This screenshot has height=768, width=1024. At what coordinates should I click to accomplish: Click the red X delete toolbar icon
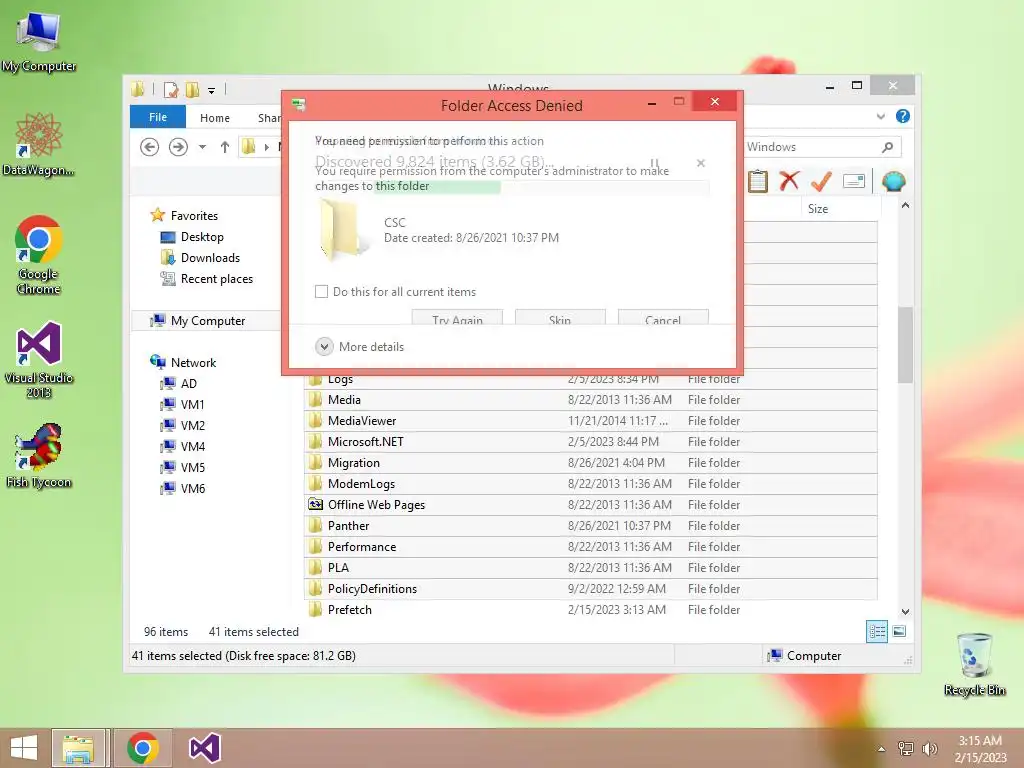pos(790,181)
